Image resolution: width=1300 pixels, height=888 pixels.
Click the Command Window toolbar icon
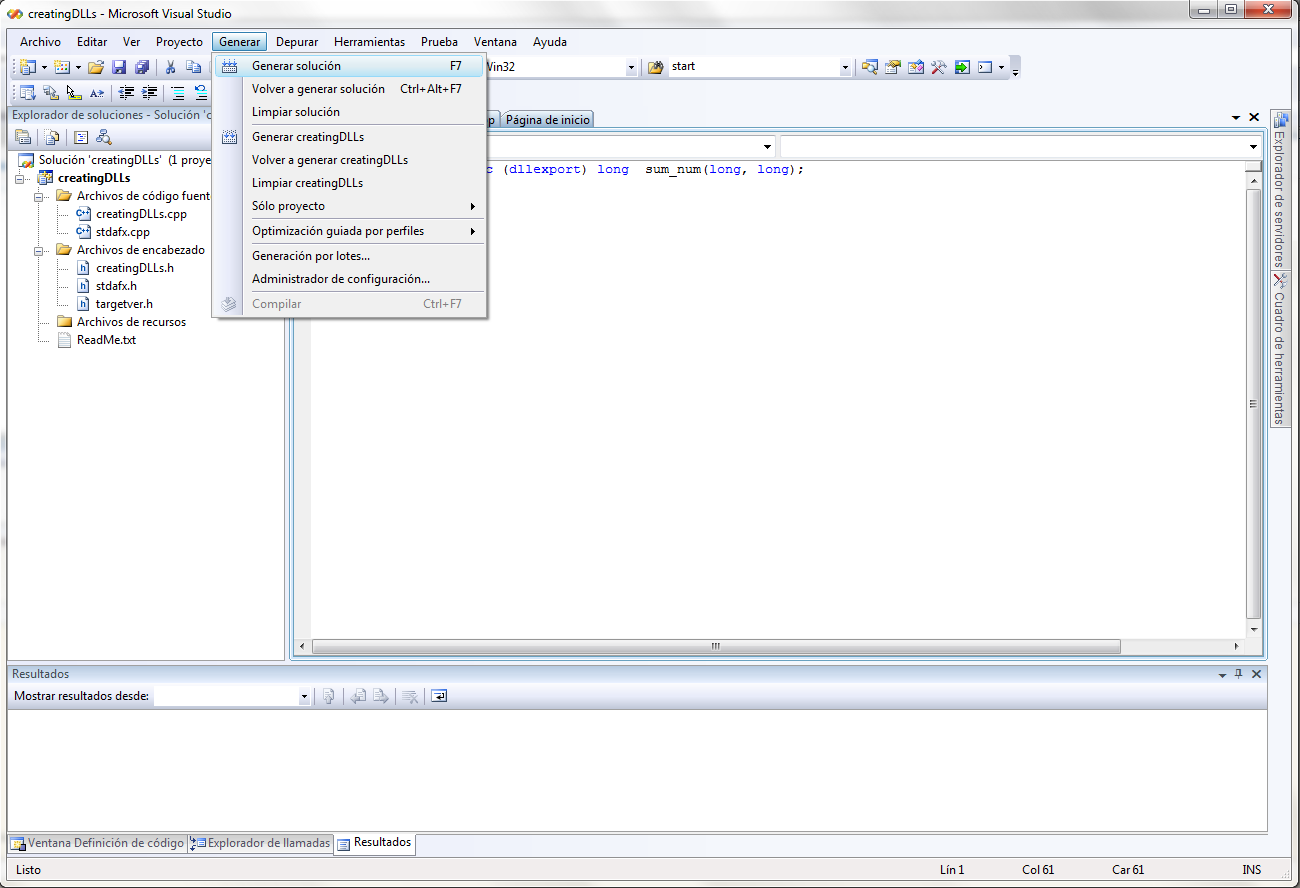[985, 67]
